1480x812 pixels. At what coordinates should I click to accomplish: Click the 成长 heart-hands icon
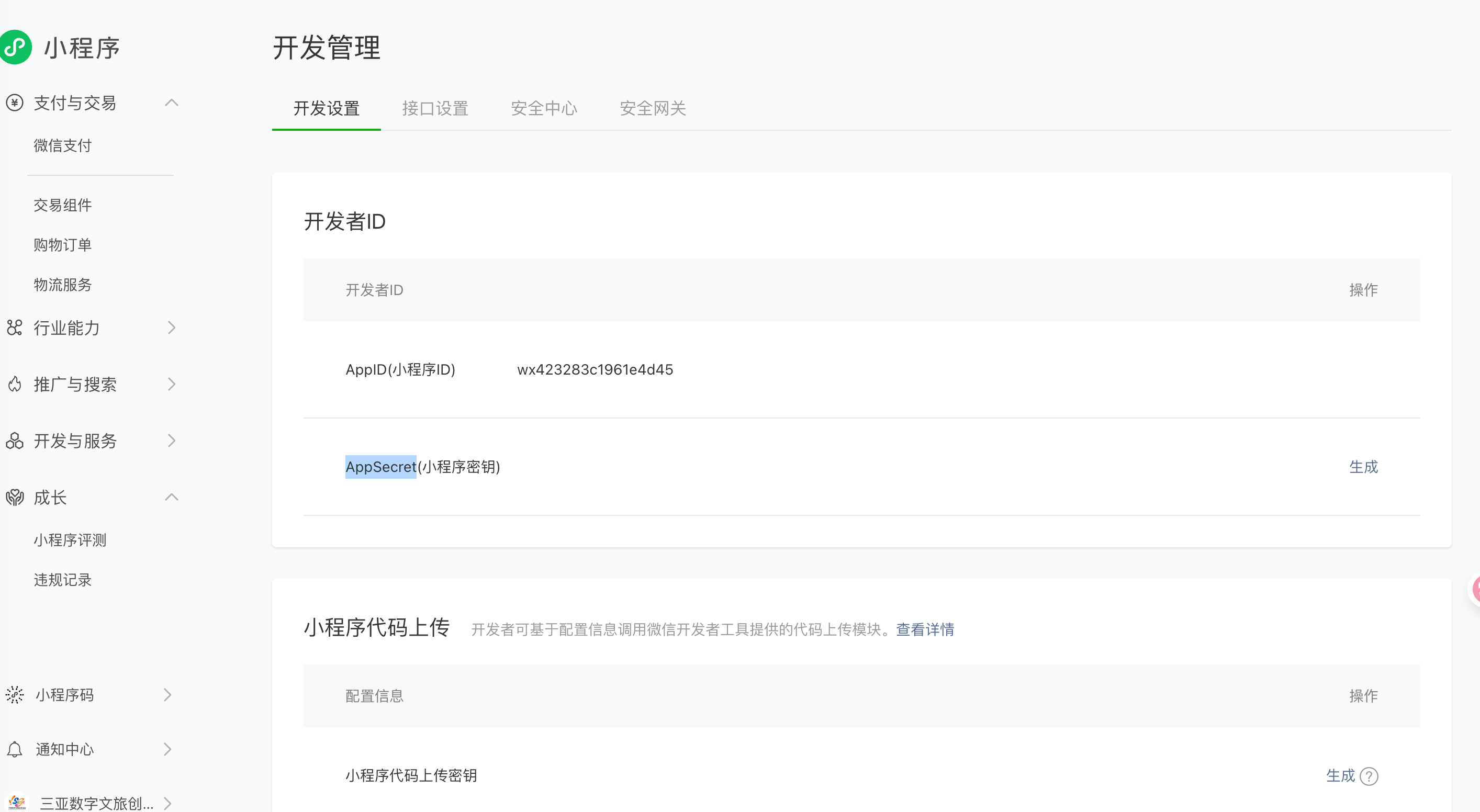14,498
